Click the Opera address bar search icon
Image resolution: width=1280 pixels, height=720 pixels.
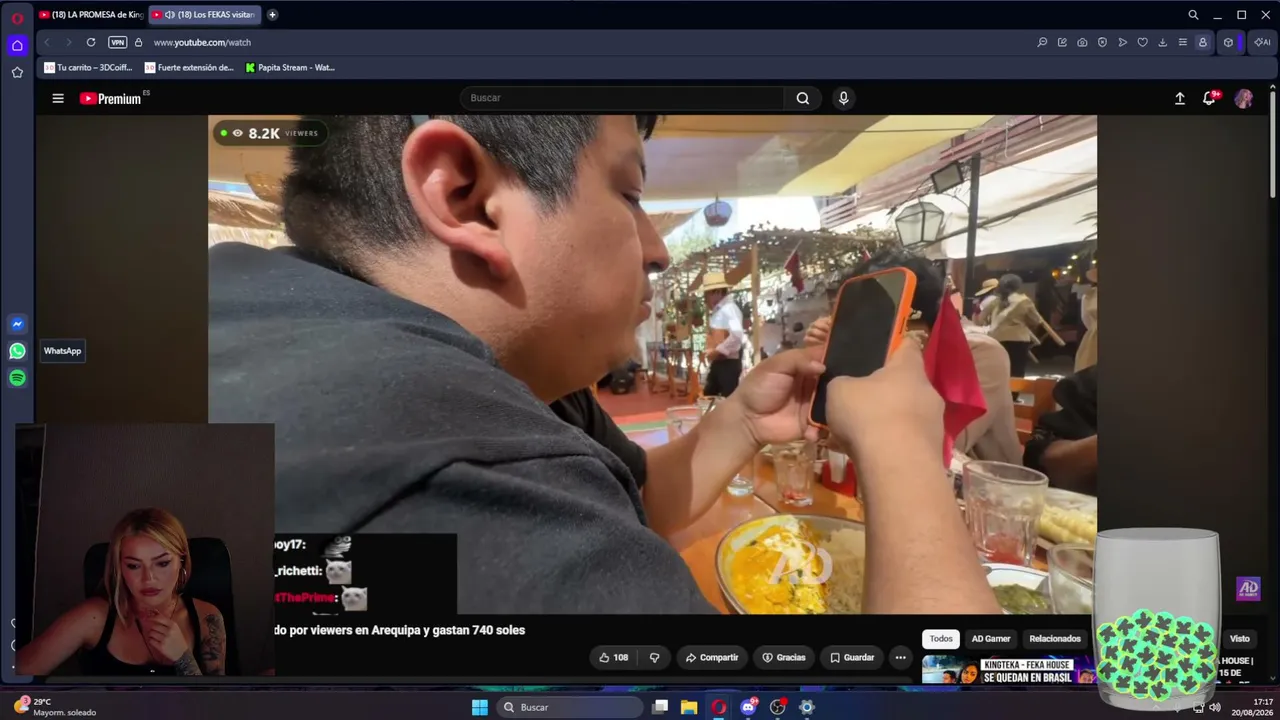pyautogui.click(x=1042, y=42)
